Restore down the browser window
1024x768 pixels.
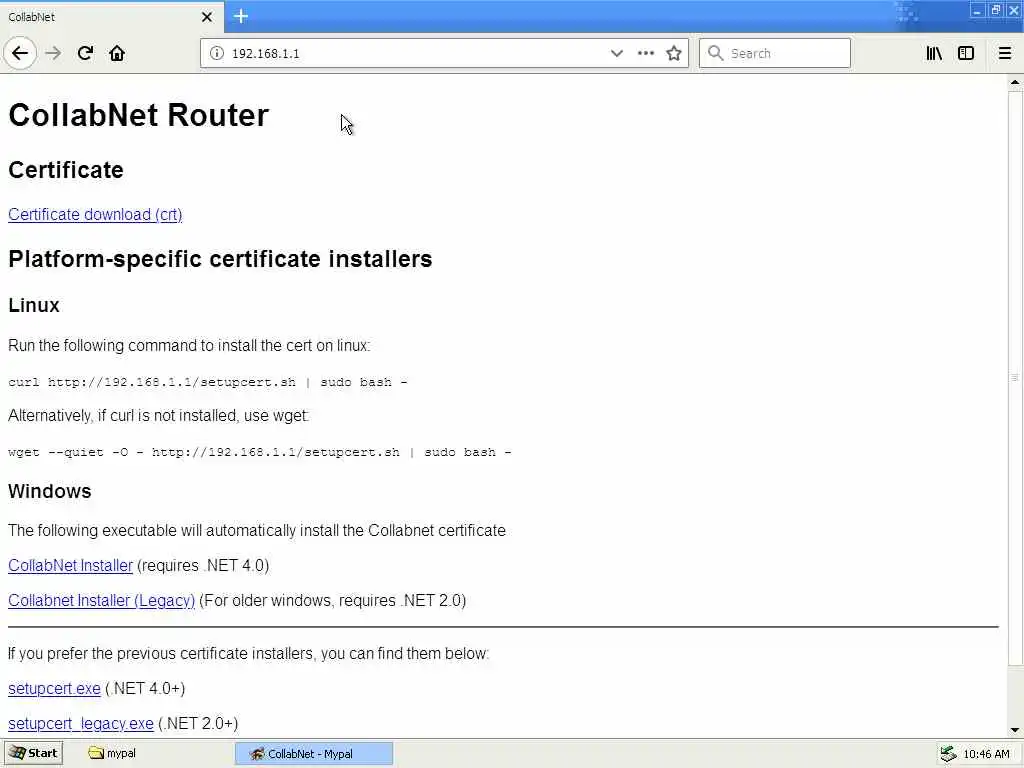pos(996,10)
